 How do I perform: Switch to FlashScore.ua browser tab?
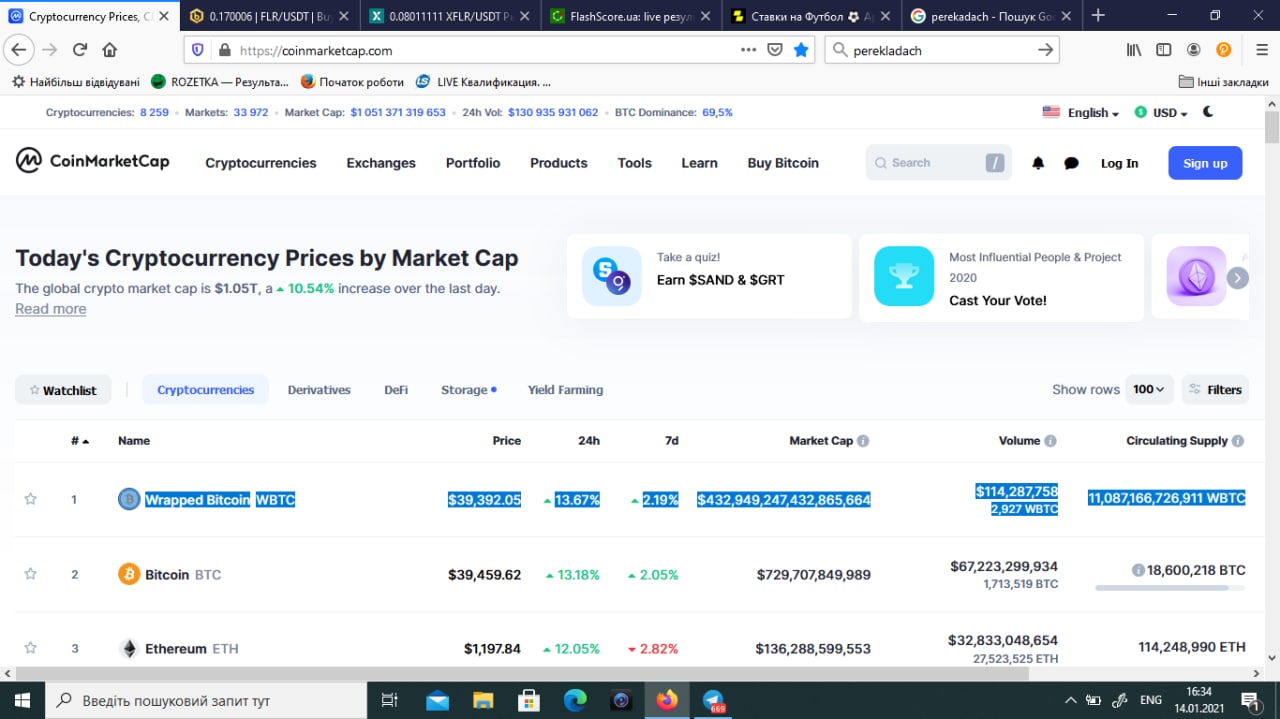click(632, 16)
